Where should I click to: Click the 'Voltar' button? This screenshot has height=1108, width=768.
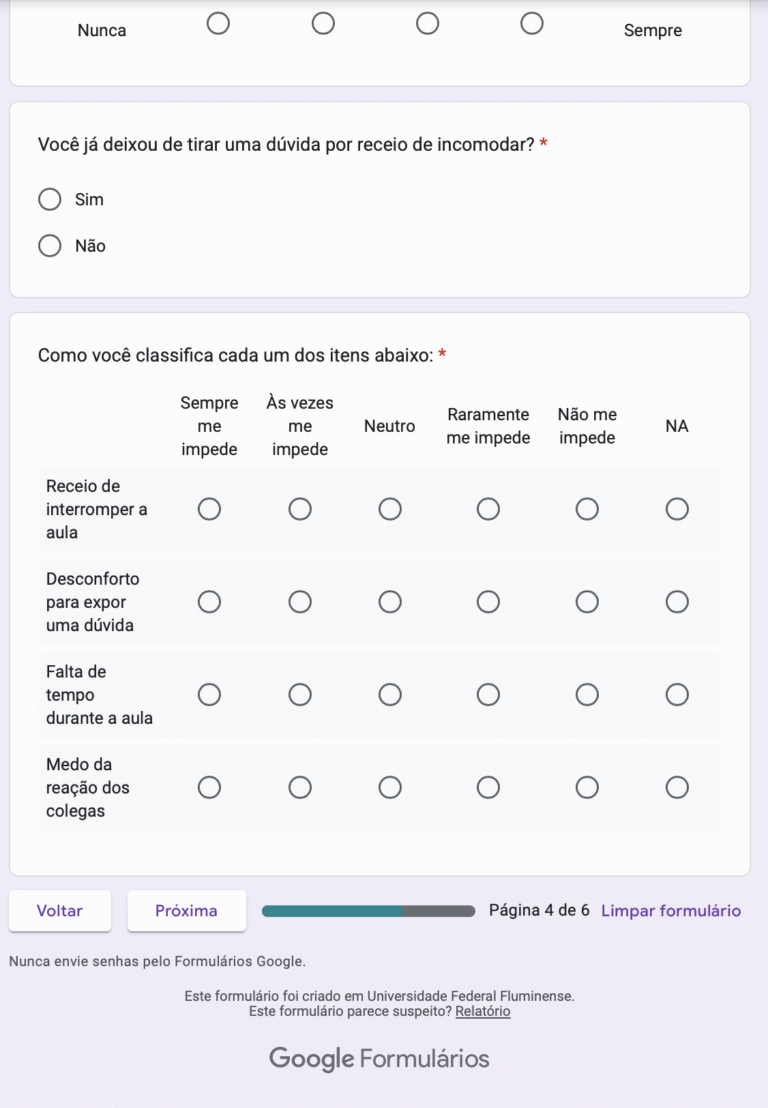(x=60, y=911)
